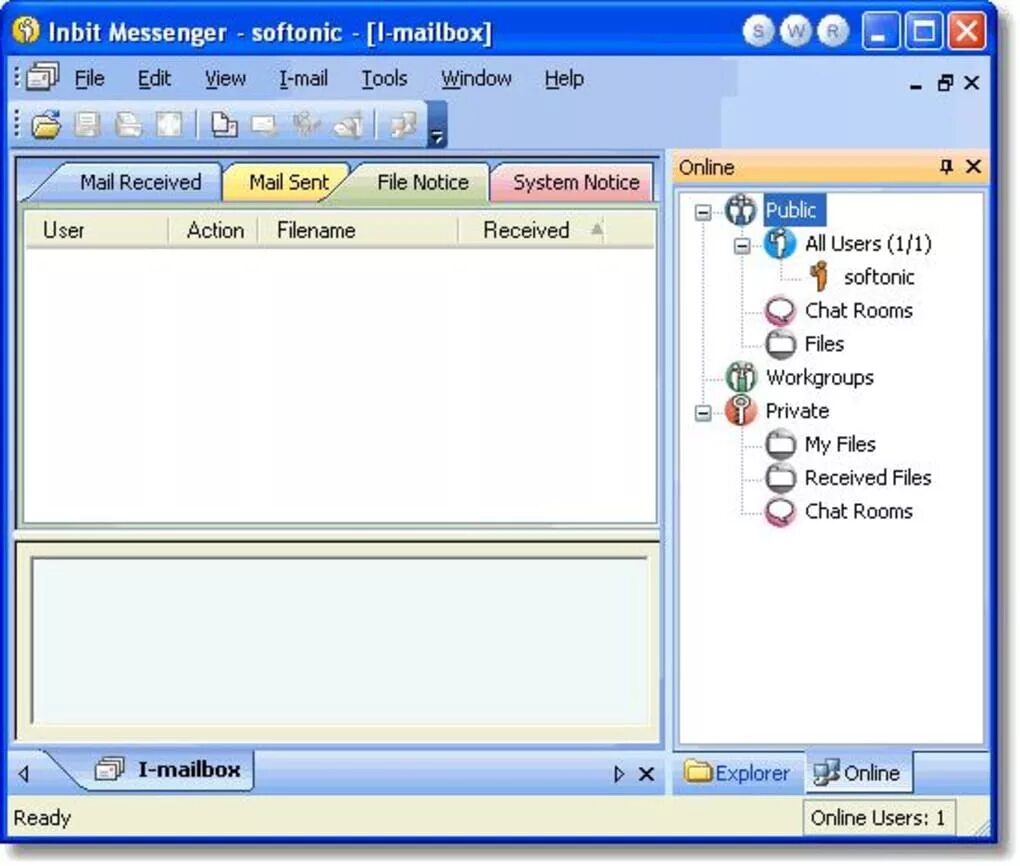1020x866 pixels.
Task: Pin the Online panel with pushpin
Action: pyautogui.click(x=946, y=167)
